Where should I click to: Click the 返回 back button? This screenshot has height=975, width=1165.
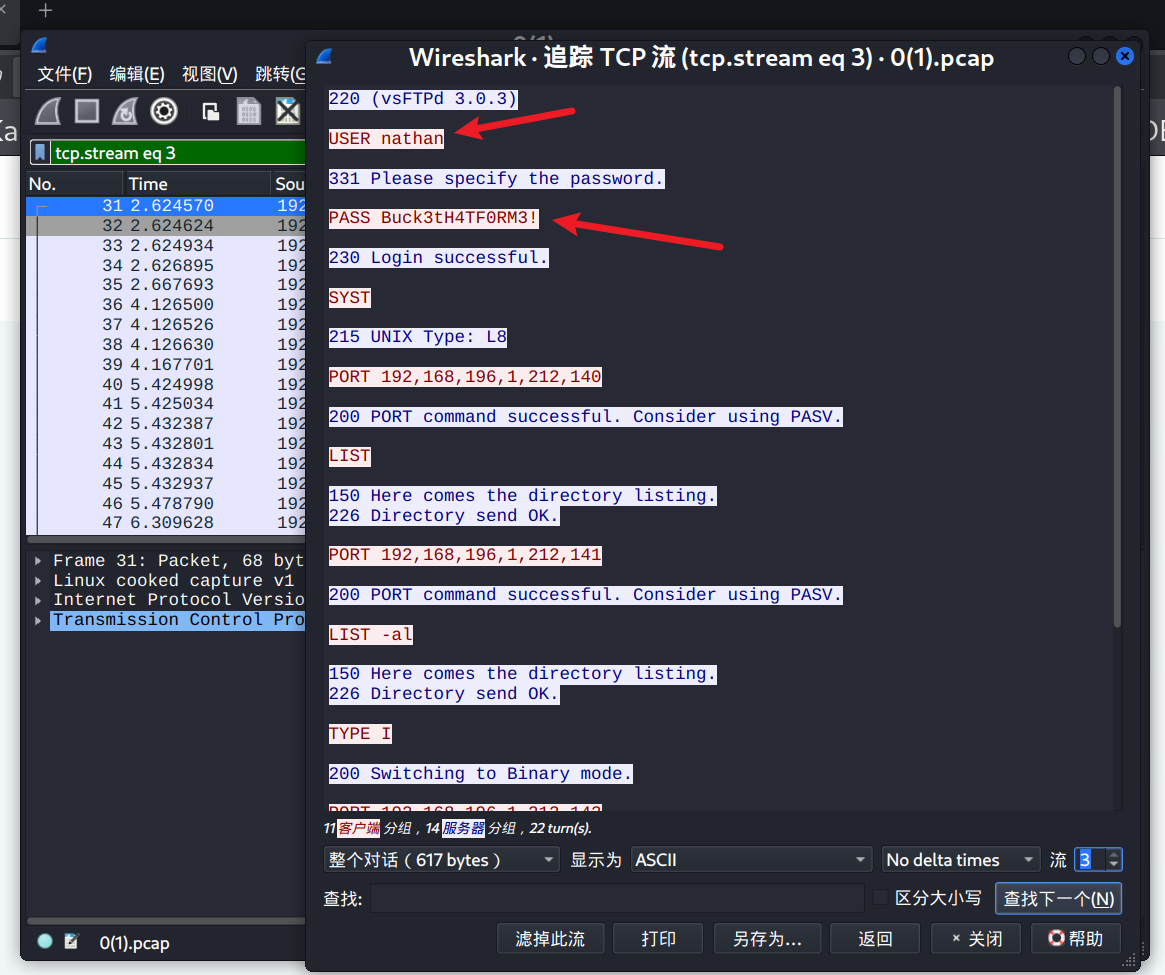pyautogui.click(x=875, y=939)
